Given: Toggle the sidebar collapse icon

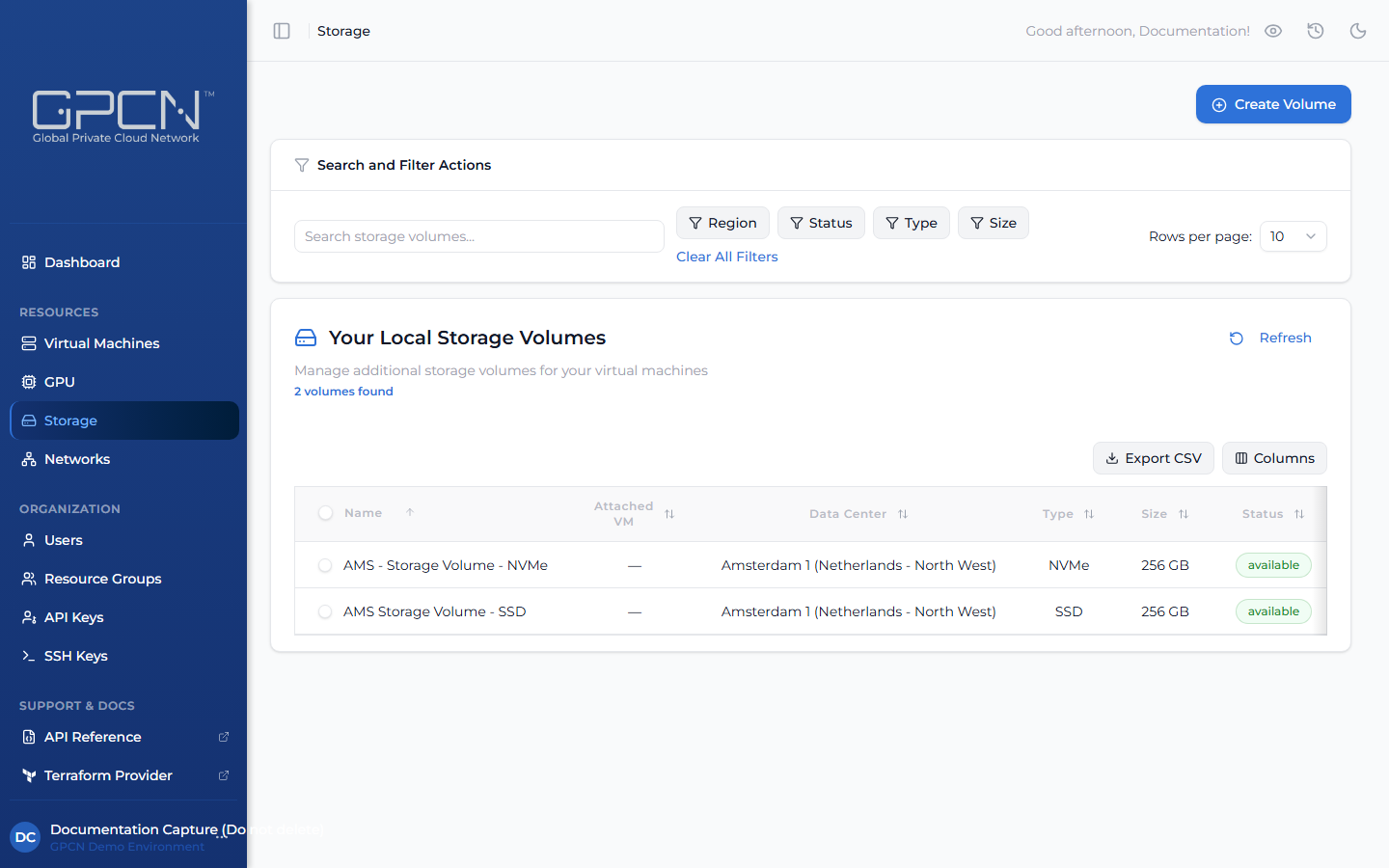Looking at the screenshot, I should [282, 31].
